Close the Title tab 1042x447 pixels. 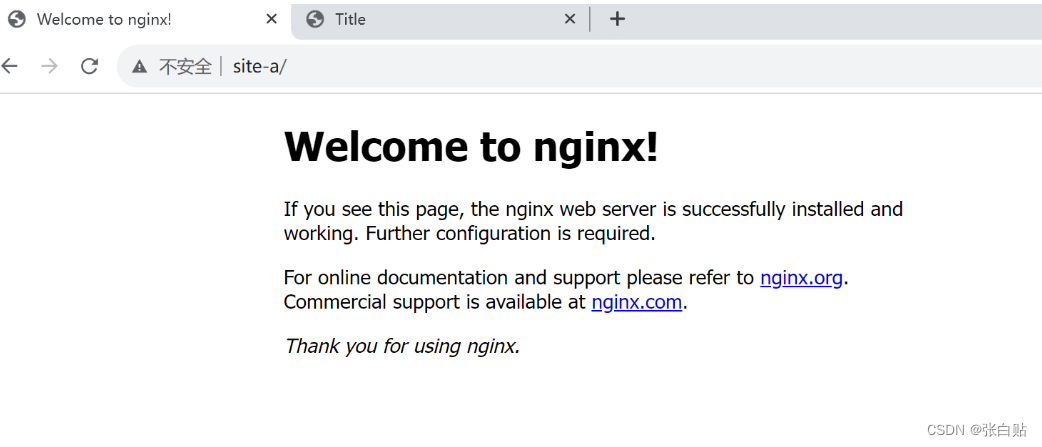[x=570, y=19]
